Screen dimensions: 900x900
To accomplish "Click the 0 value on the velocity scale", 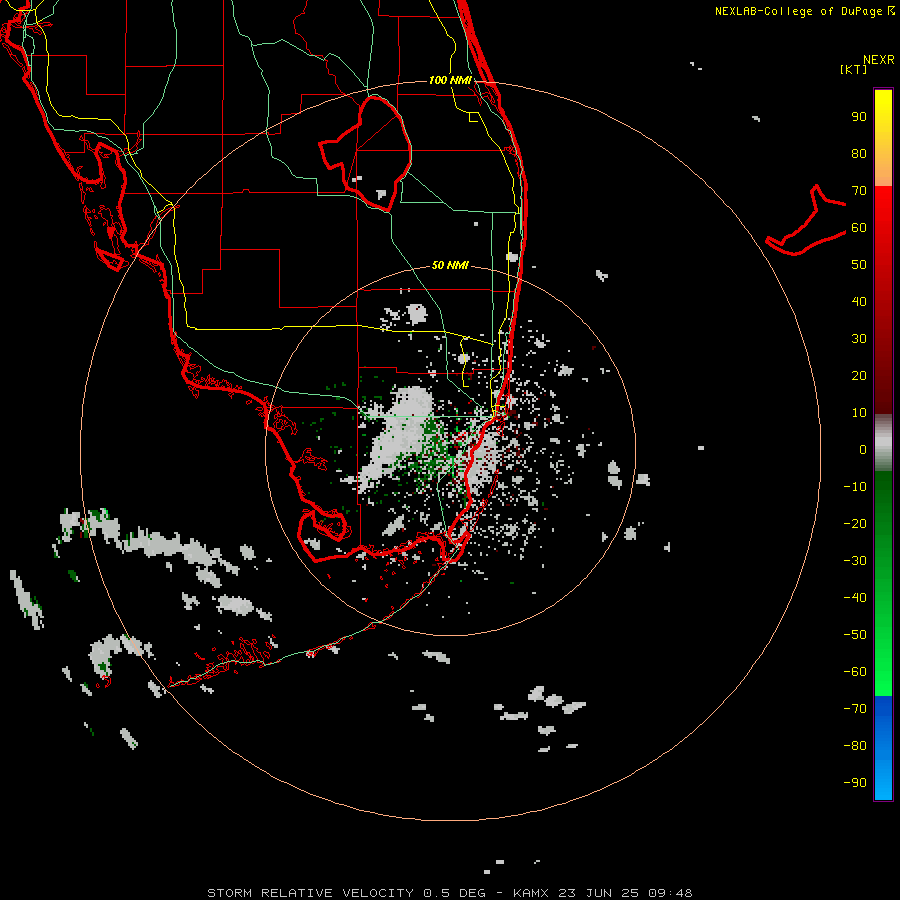I will (x=863, y=449).
